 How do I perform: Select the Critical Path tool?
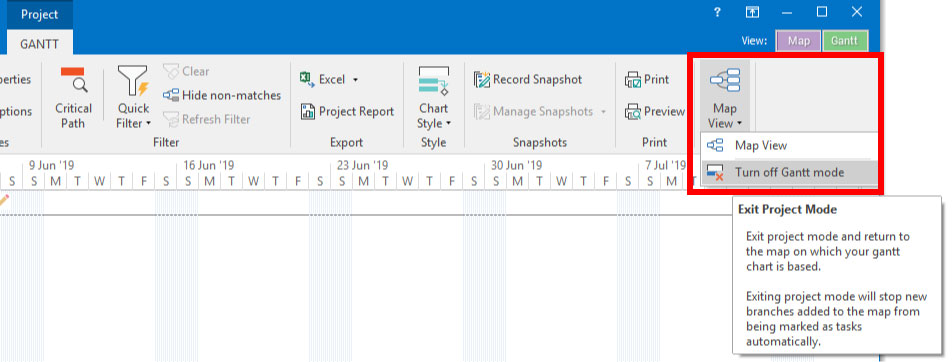point(73,97)
